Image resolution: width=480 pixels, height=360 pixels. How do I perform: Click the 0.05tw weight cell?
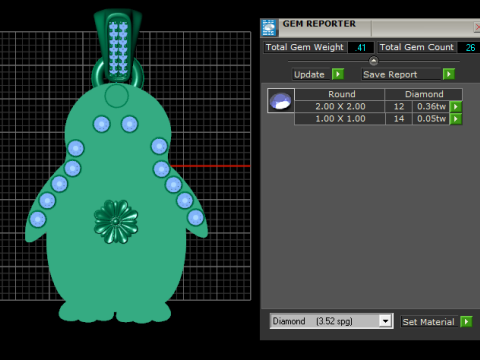pos(431,119)
